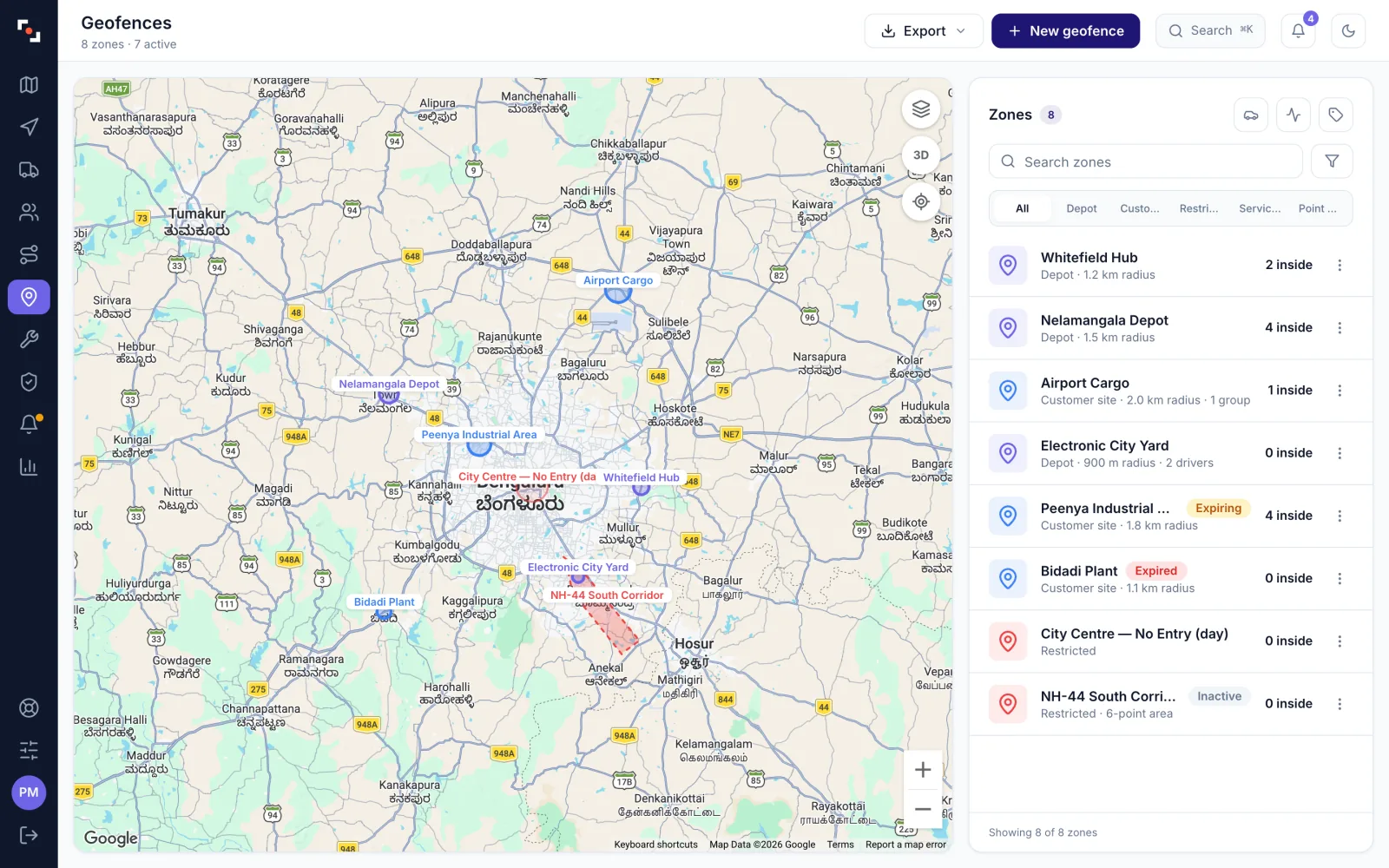1389x868 pixels.
Task: Open more options for Whitefield Hub
Action: [x=1340, y=266]
